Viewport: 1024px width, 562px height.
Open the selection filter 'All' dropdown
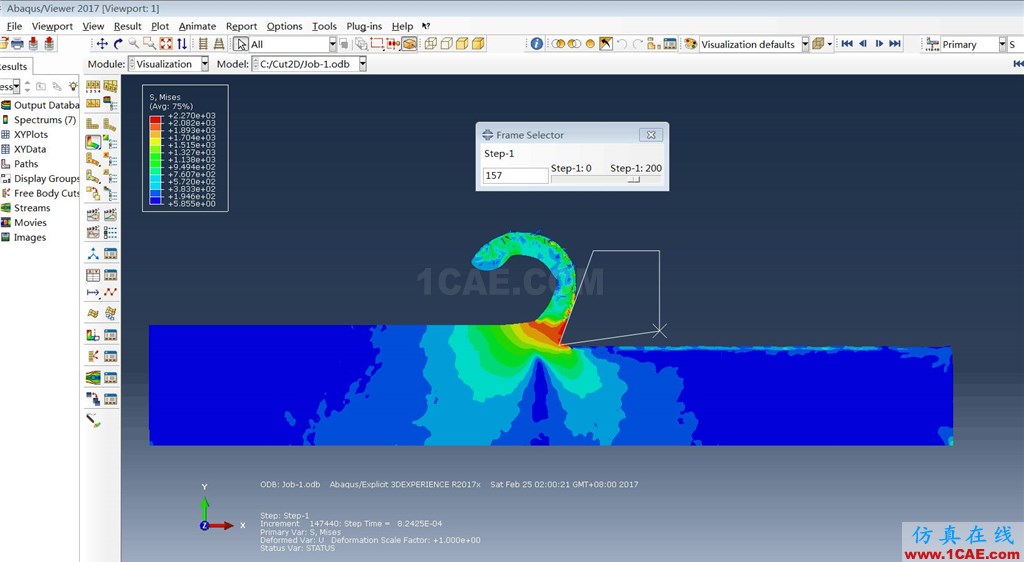(x=332, y=44)
